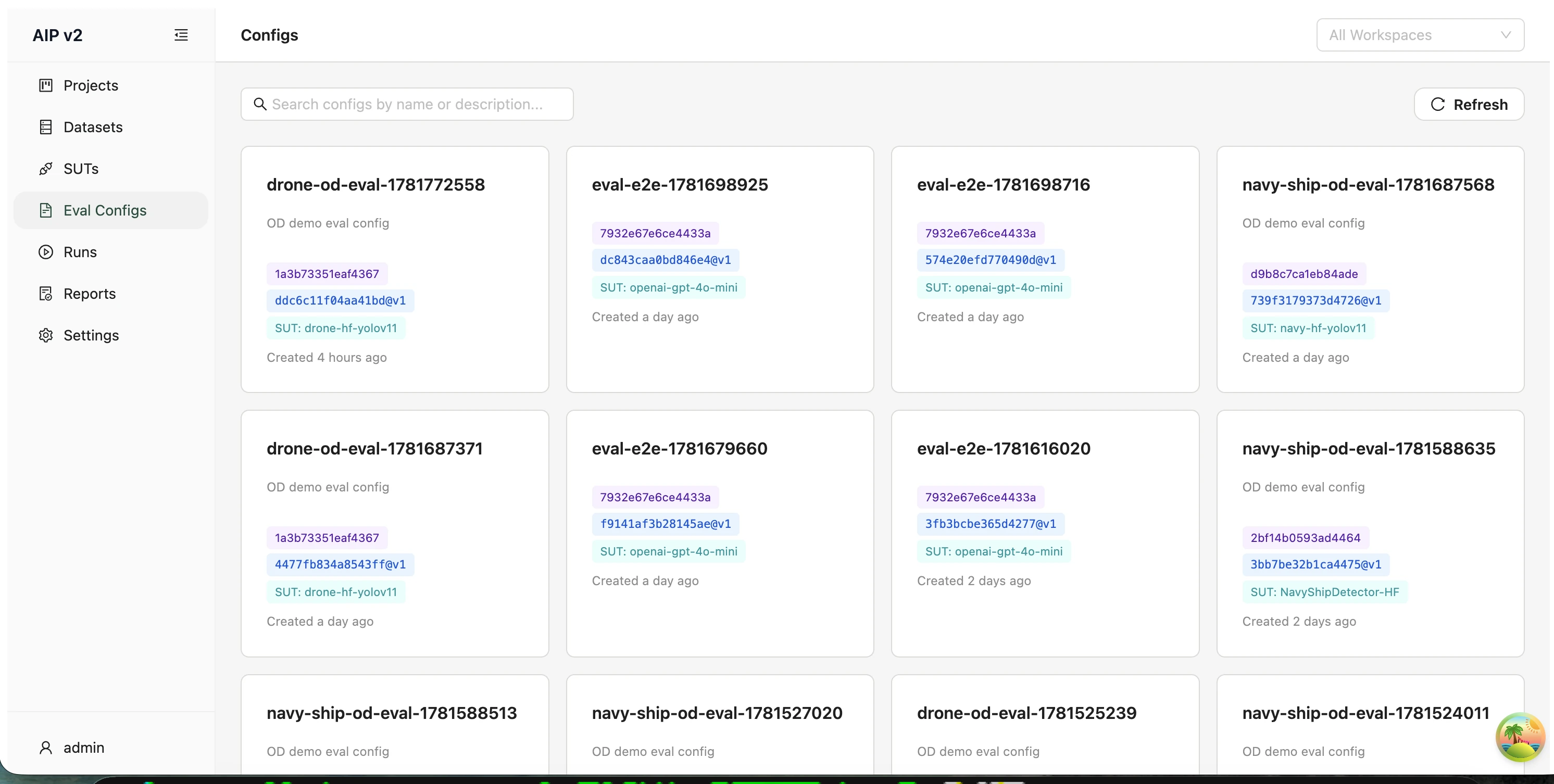The width and height of the screenshot is (1554, 784).
Task: Click the SUTs rocket icon
Action: click(46, 168)
